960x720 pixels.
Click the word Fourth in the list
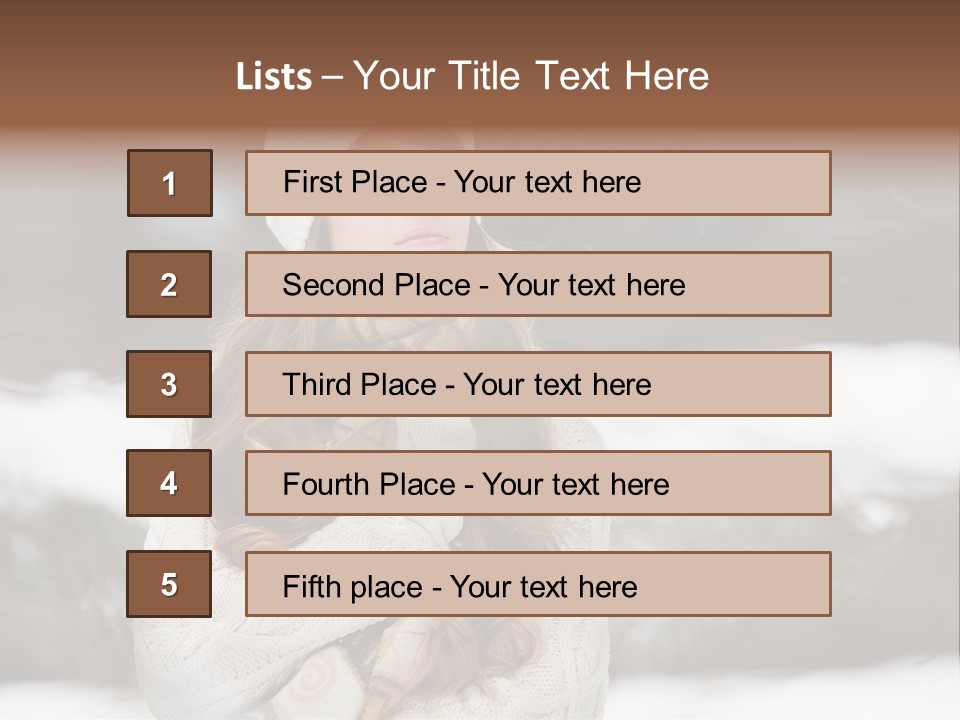[x=326, y=484]
